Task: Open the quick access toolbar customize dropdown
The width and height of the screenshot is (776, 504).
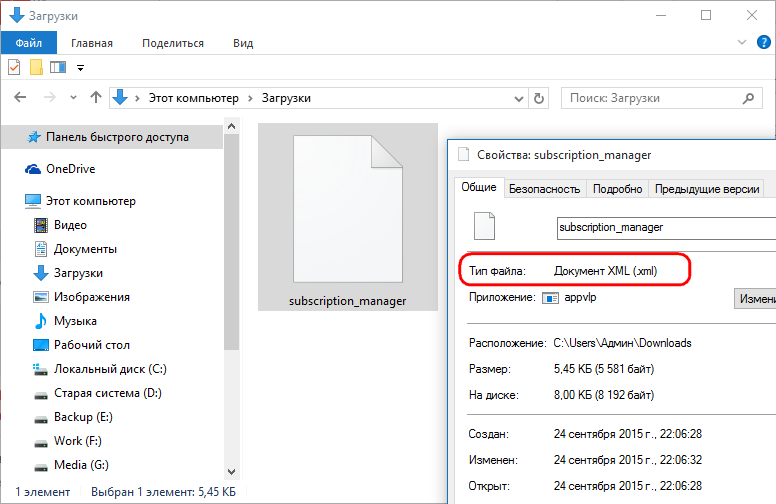Action: pos(81,68)
